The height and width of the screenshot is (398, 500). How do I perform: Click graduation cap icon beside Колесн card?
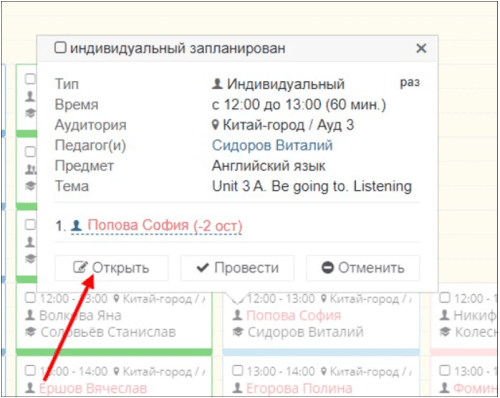[x=445, y=332]
